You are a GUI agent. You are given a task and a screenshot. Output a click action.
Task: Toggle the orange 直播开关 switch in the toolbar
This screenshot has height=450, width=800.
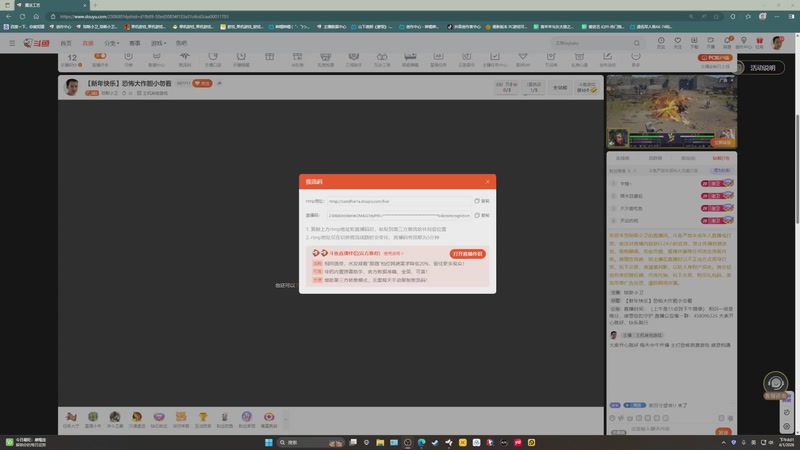click(x=100, y=56)
